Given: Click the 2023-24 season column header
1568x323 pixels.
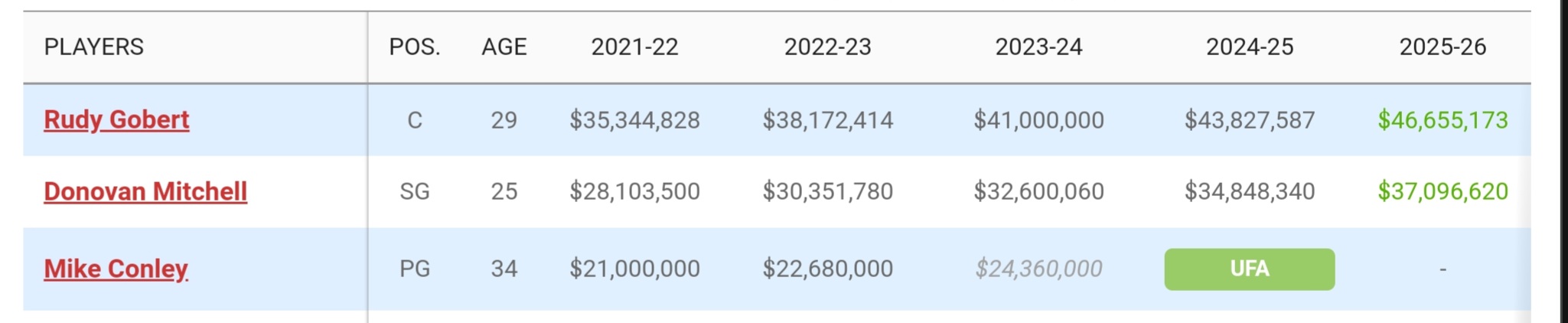Looking at the screenshot, I should click(1038, 47).
